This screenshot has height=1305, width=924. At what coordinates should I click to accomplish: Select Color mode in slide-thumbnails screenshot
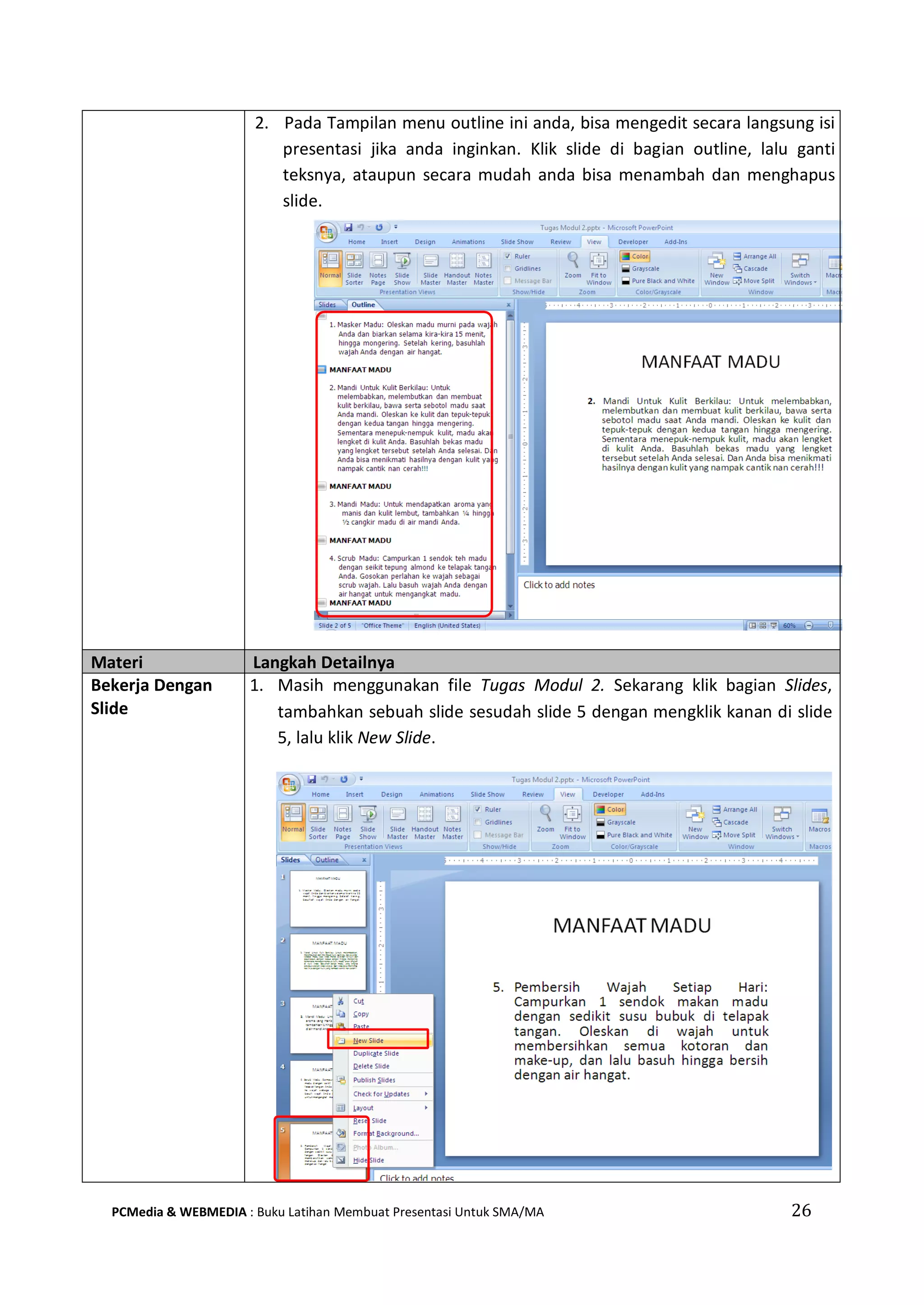click(x=610, y=810)
